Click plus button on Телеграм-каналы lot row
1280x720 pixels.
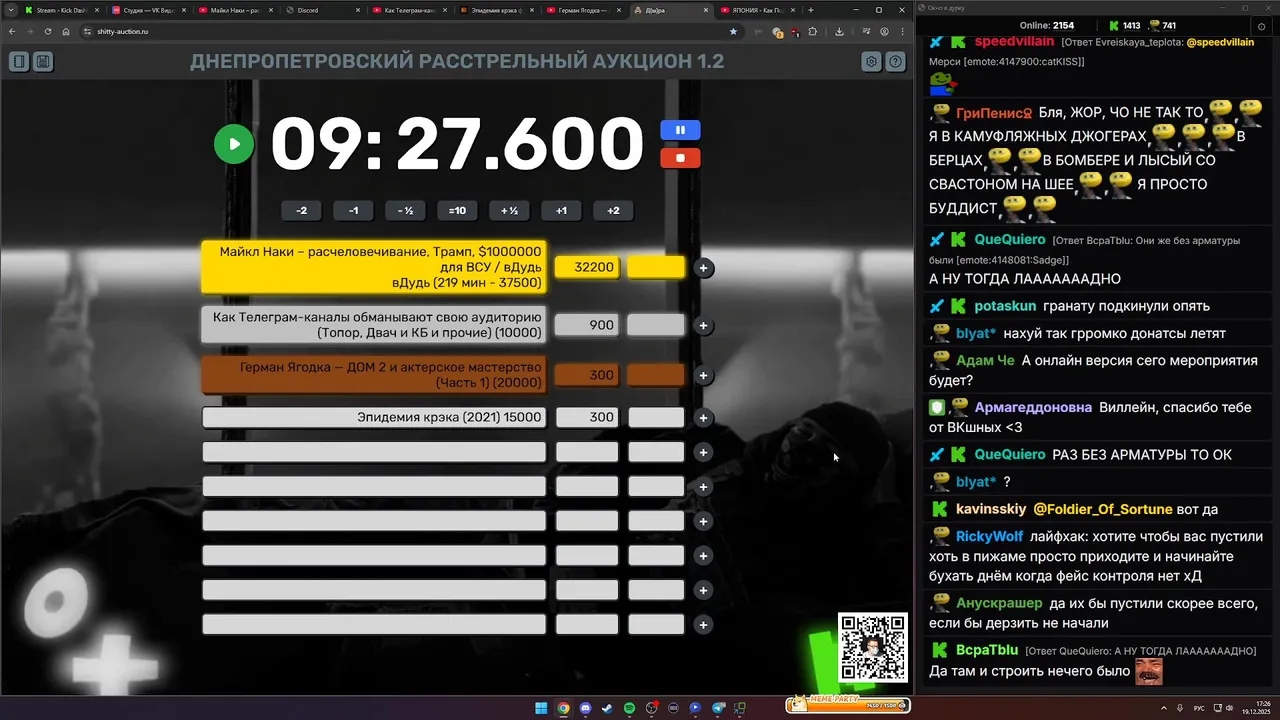click(703, 325)
